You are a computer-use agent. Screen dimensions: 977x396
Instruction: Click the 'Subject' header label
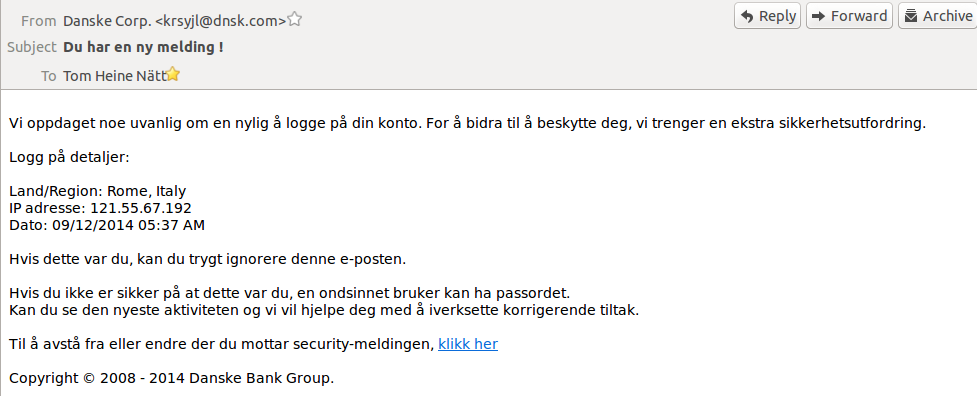point(32,47)
